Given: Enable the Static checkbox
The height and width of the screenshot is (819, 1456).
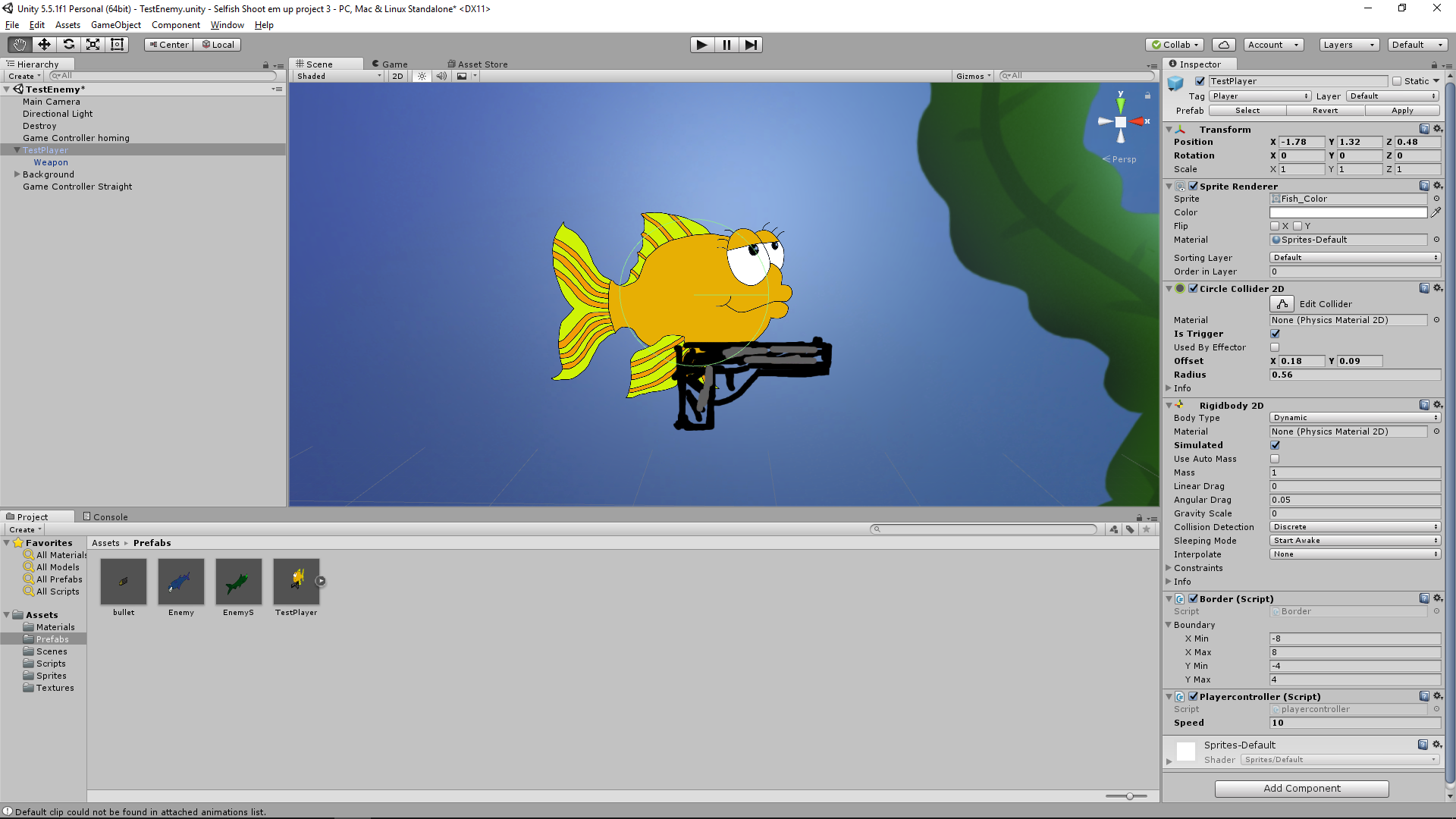Looking at the screenshot, I should click(x=1397, y=81).
